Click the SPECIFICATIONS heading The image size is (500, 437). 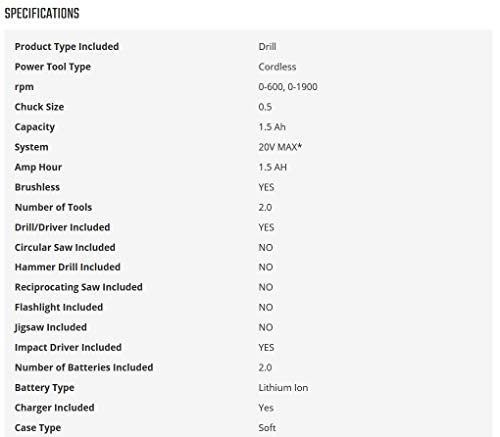tap(42, 13)
